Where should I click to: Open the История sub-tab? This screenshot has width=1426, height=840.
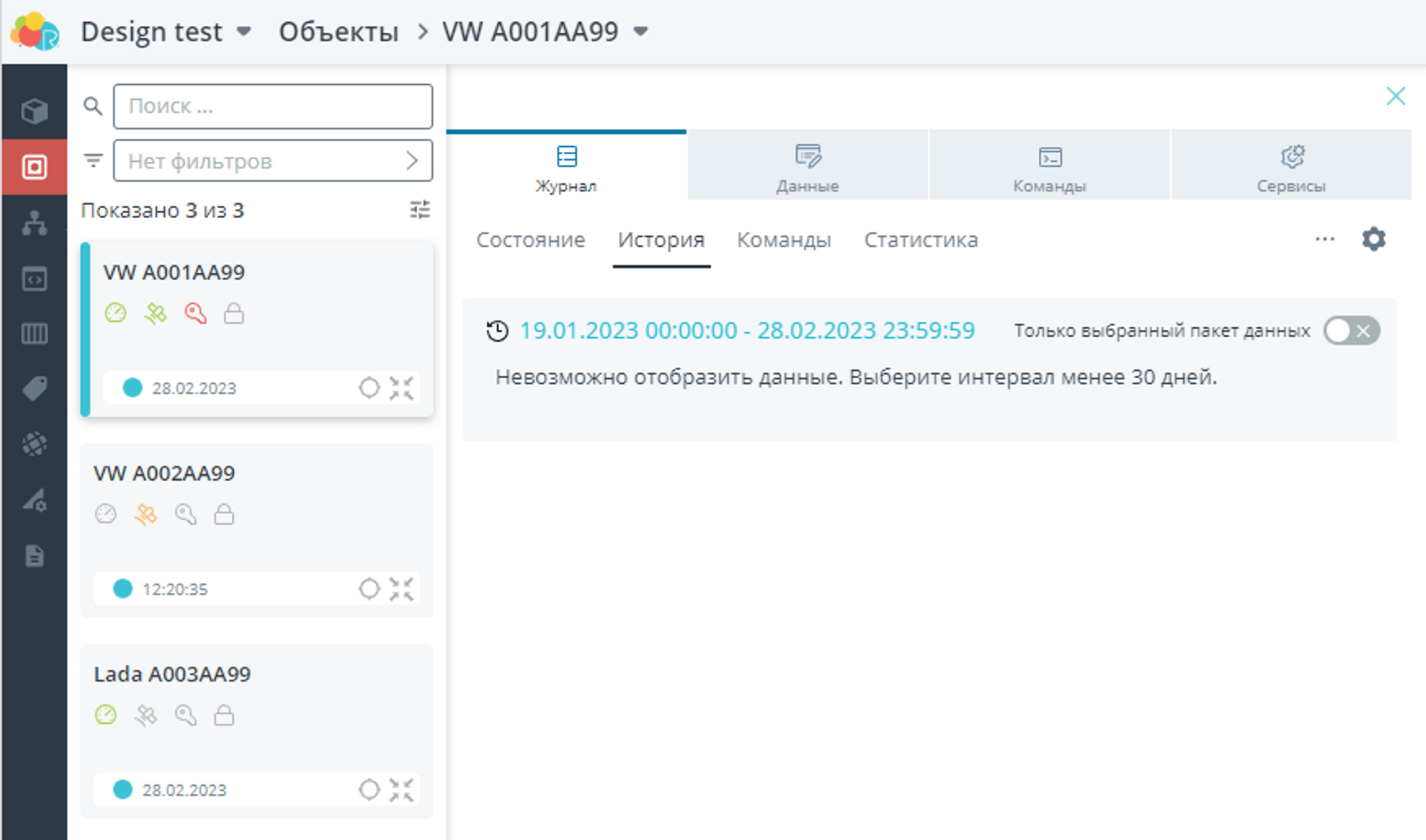click(x=661, y=240)
